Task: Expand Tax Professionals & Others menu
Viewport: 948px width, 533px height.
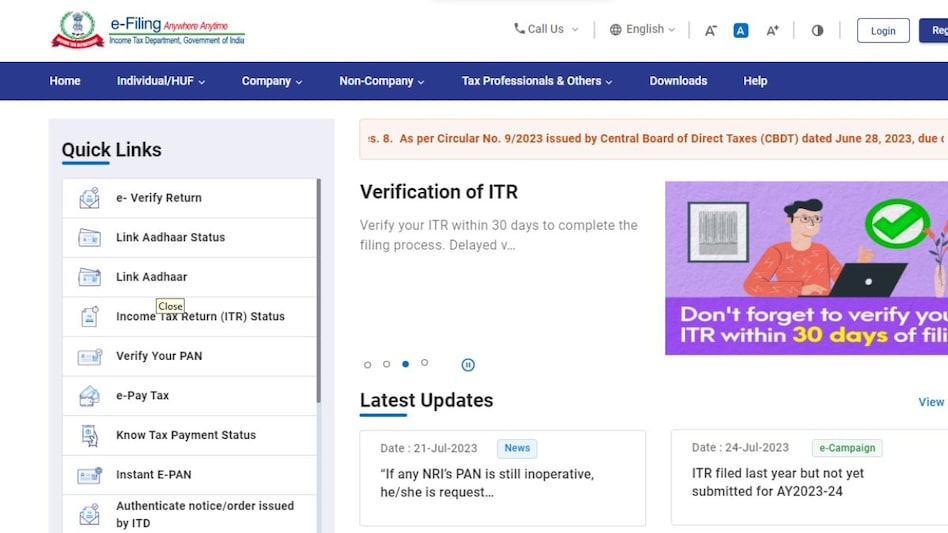Action: tap(537, 81)
